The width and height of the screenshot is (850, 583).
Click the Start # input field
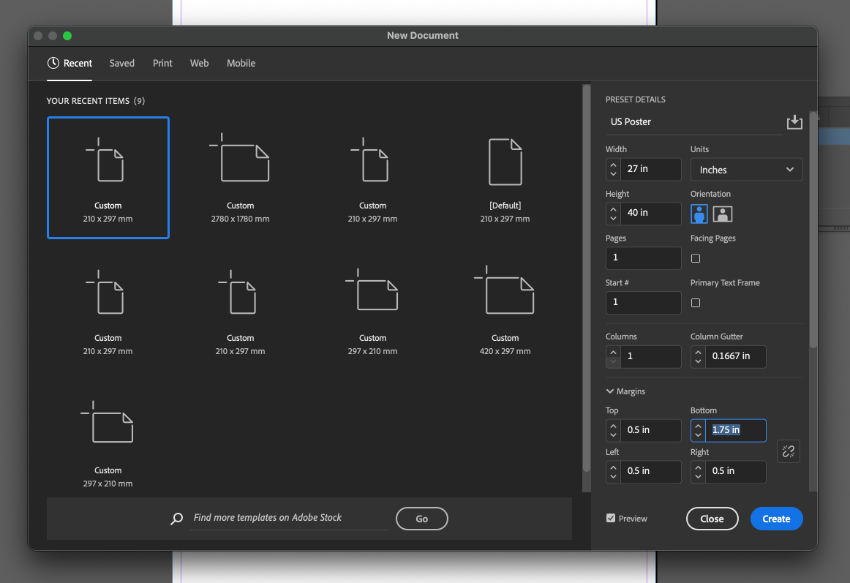(x=643, y=303)
